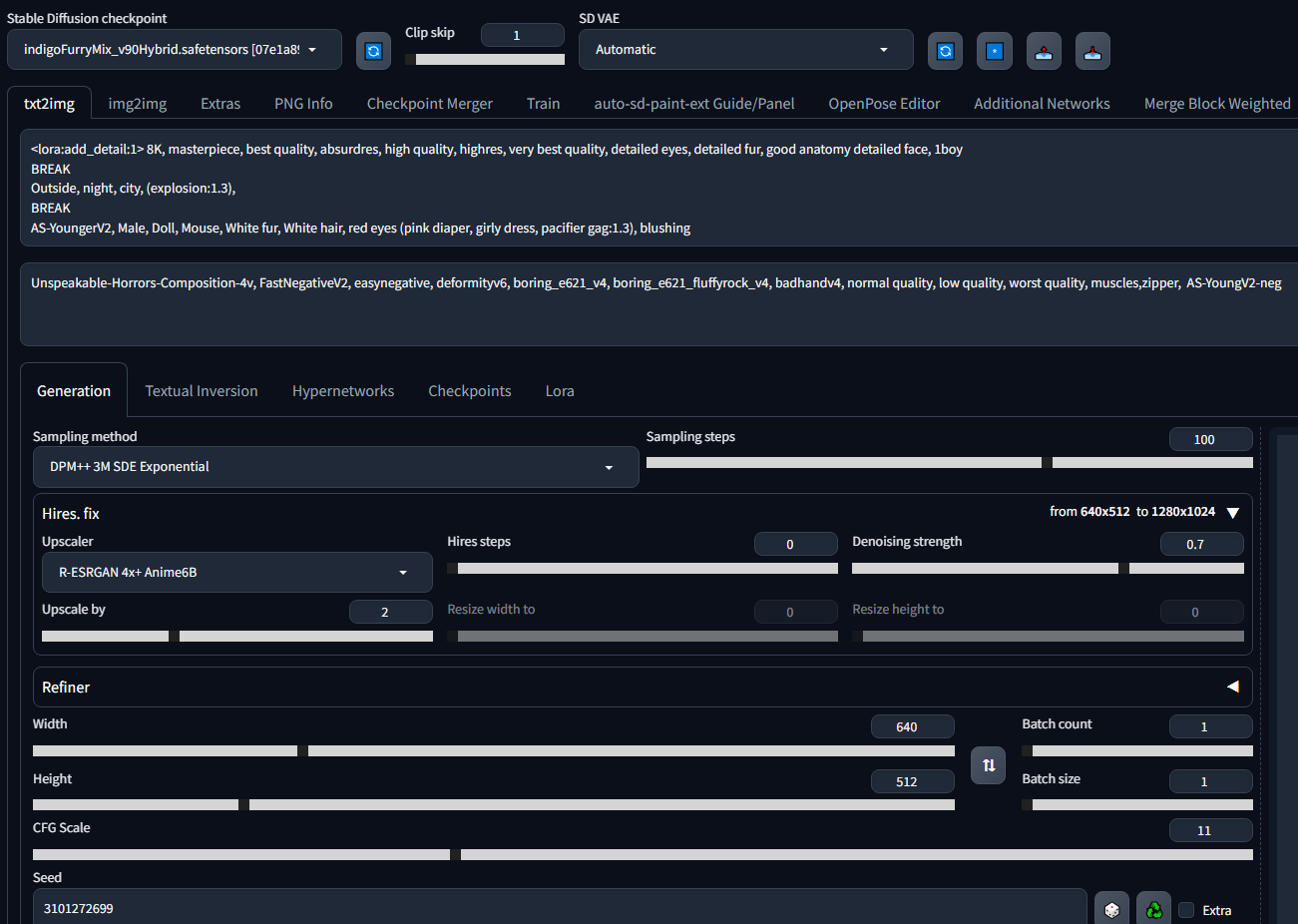Expand the Refiner section
1298x924 pixels.
point(1232,687)
